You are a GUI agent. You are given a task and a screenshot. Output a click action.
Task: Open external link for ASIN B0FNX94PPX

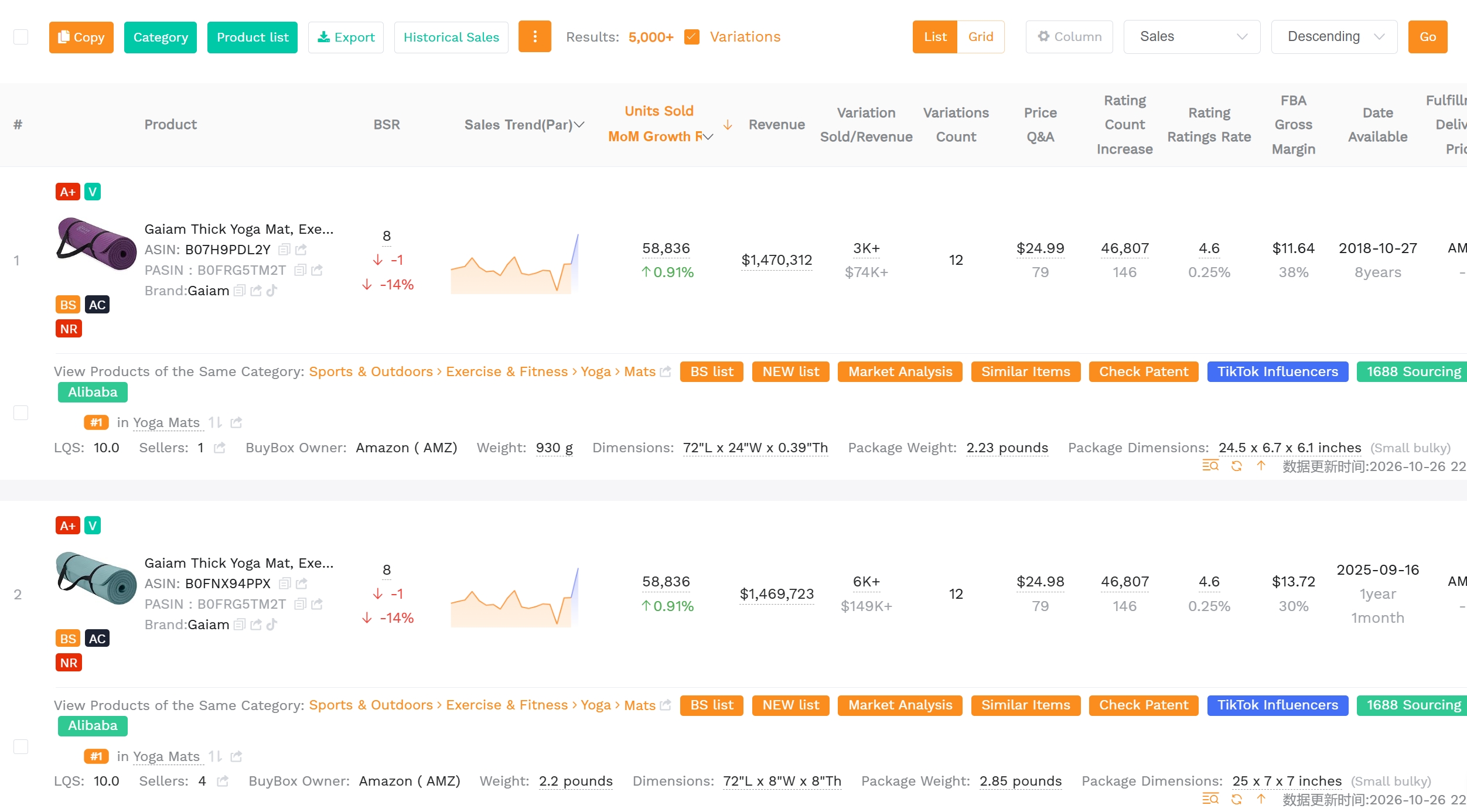click(302, 584)
